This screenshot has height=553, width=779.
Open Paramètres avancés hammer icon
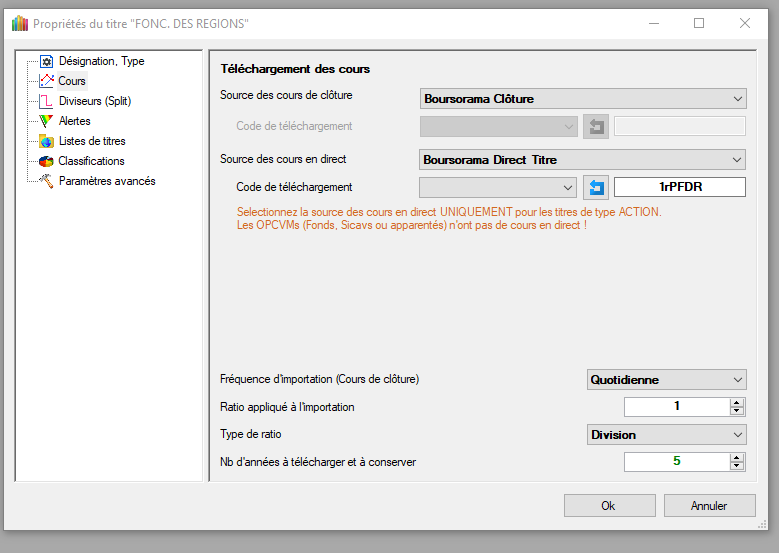pos(46,181)
